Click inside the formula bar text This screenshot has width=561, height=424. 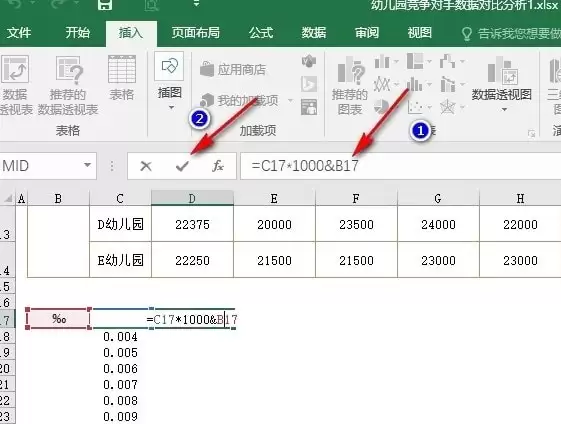tap(305, 166)
